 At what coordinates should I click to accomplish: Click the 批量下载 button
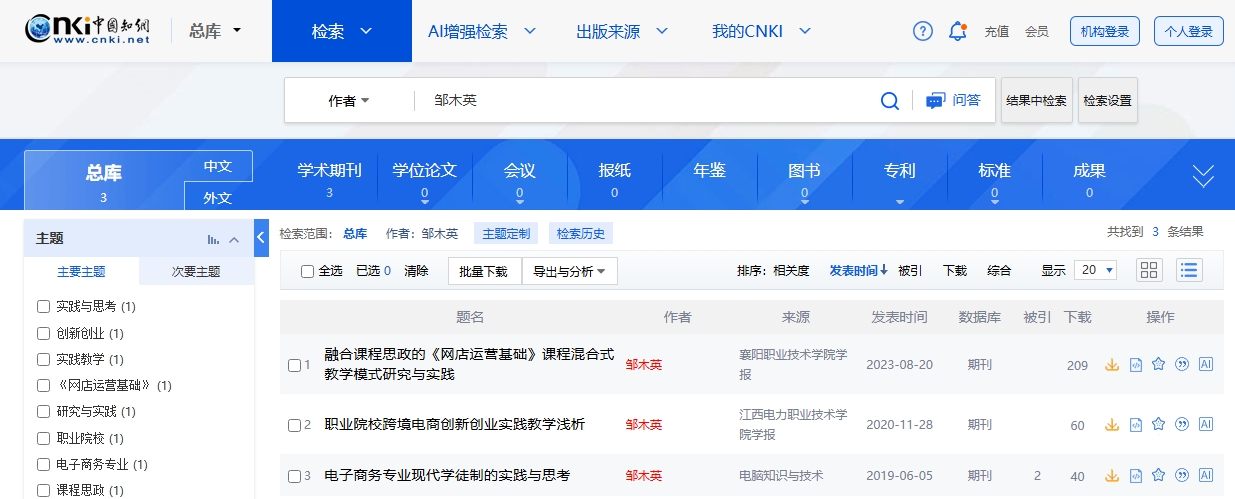click(484, 271)
